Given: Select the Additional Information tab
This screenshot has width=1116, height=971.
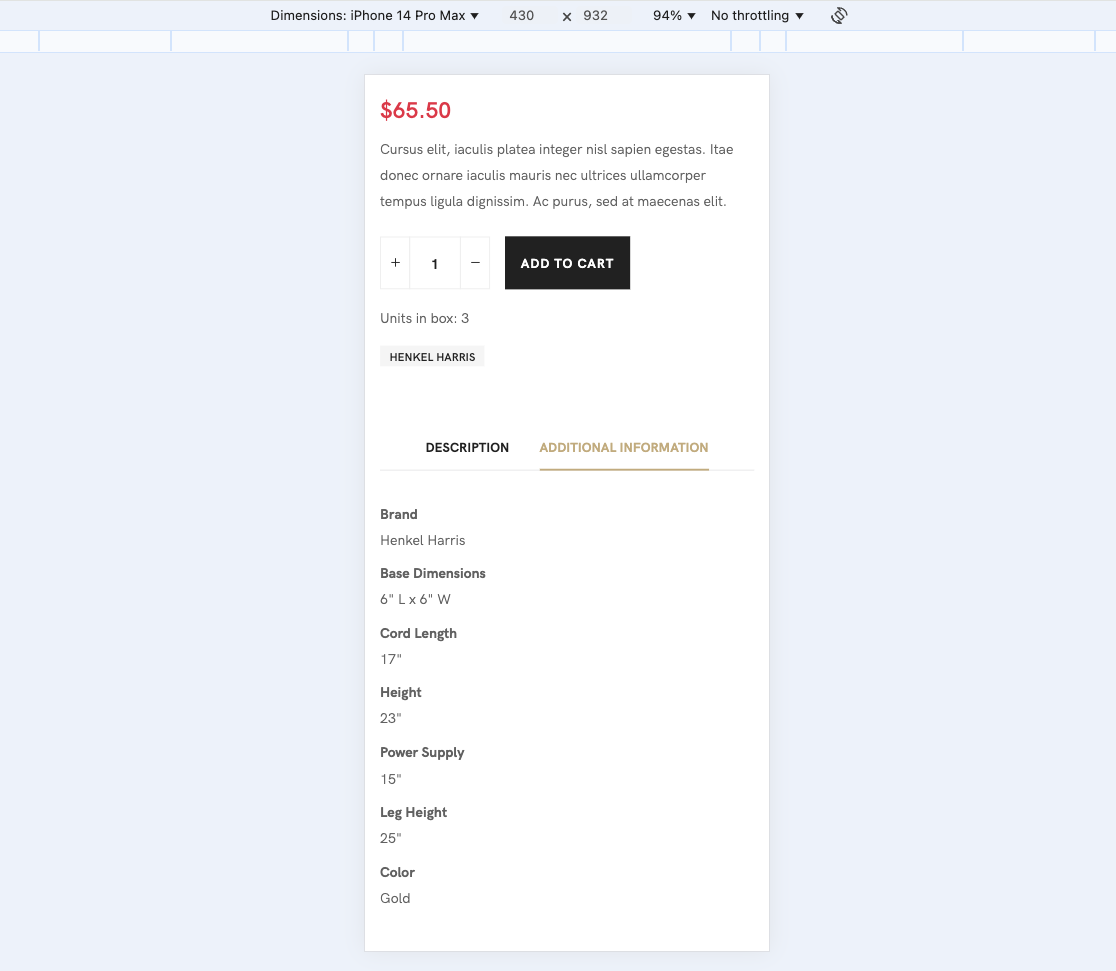Looking at the screenshot, I should point(624,448).
